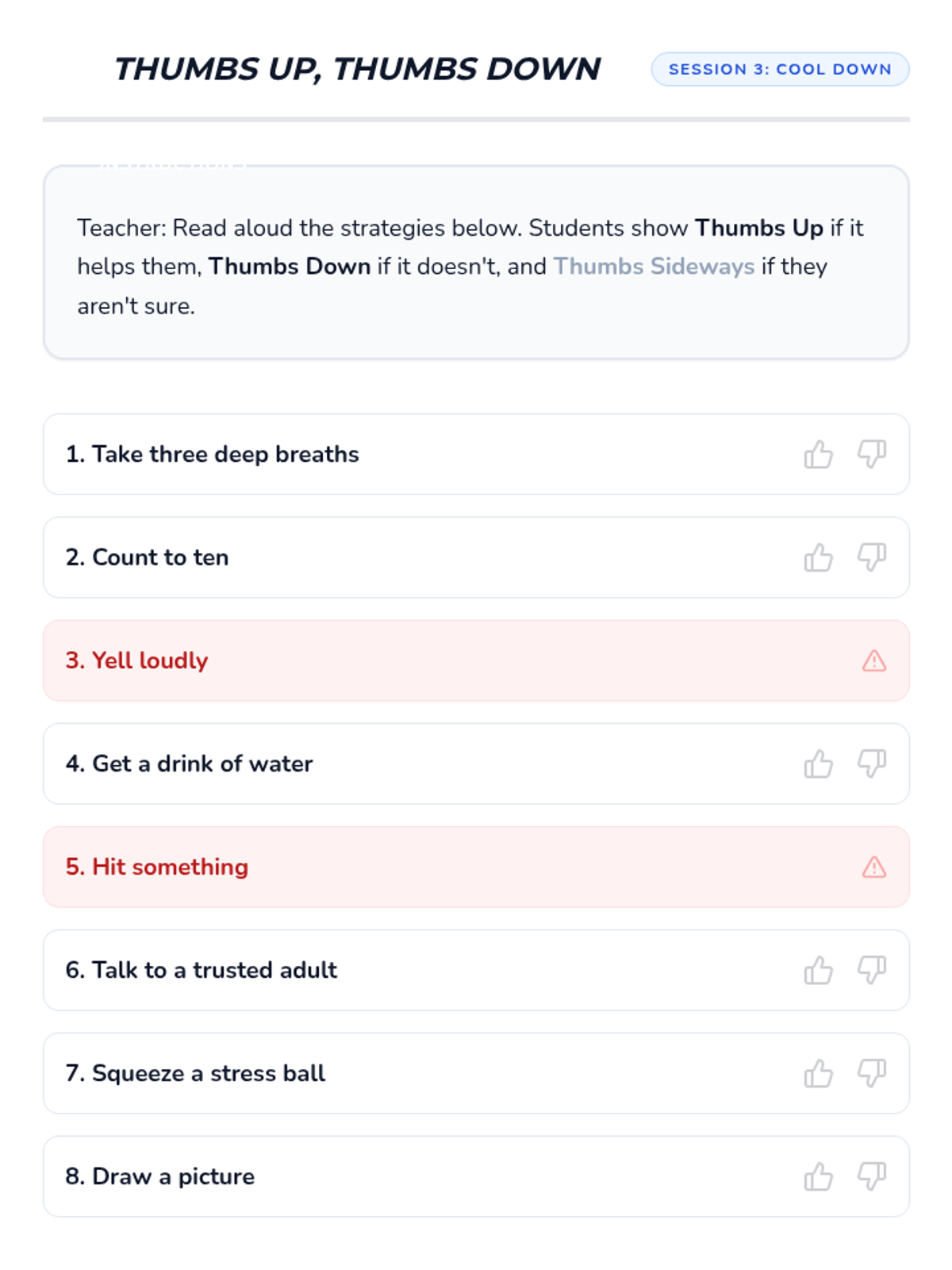Viewport: 952px width, 1270px height.
Task: Click the Thumbs Up, Thumbs Down title
Action: 357,69
